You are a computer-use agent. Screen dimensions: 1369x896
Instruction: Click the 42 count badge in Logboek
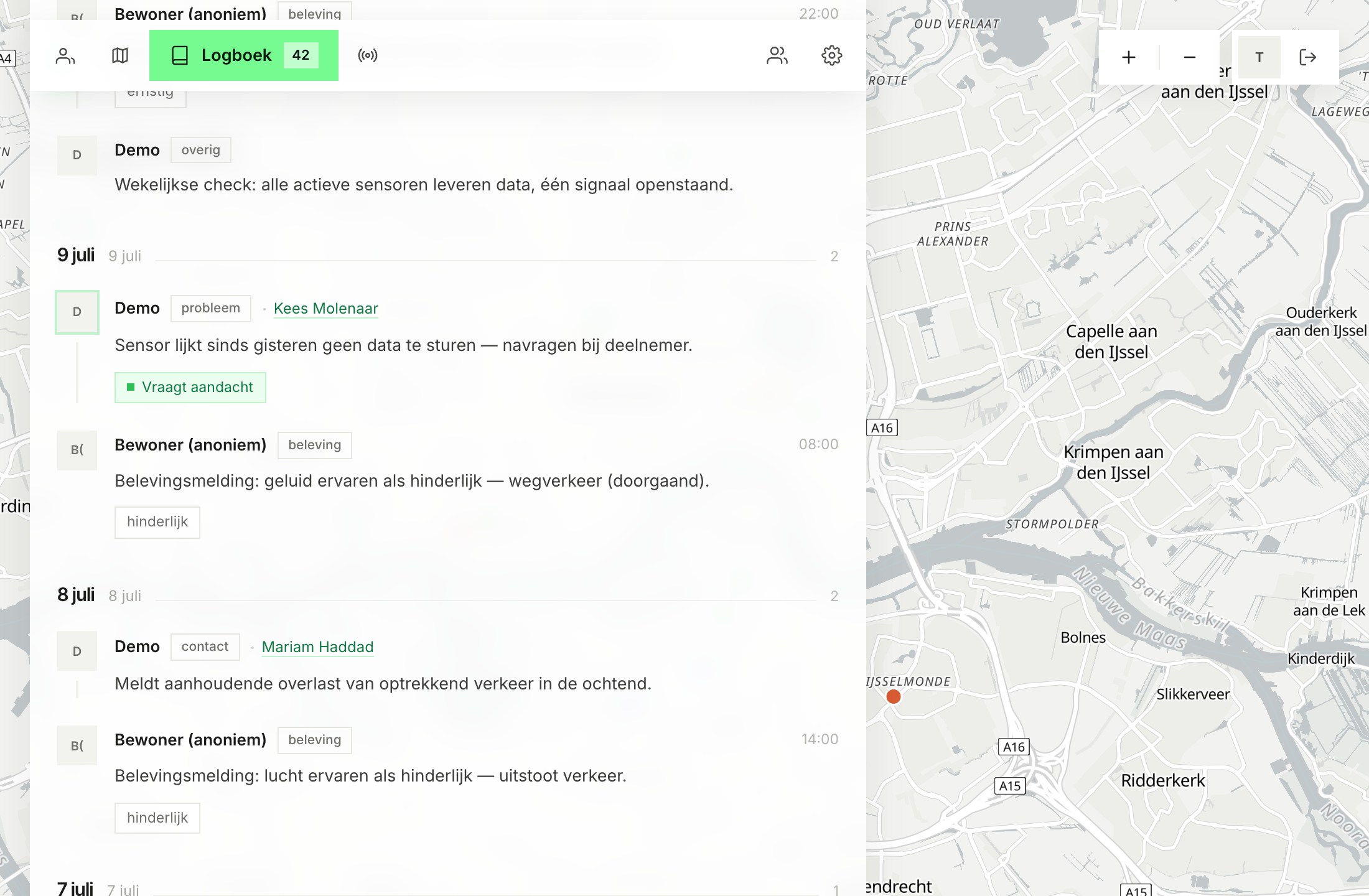click(x=301, y=55)
